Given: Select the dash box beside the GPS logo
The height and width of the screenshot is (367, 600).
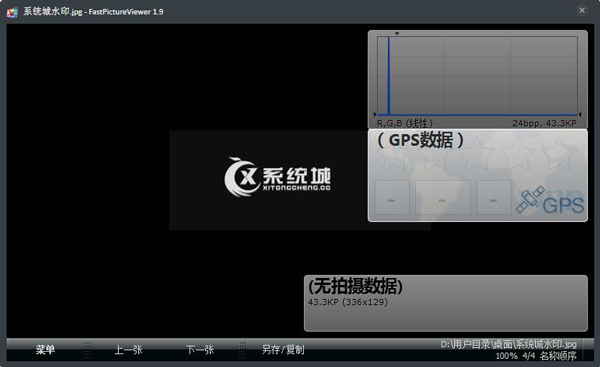Looking at the screenshot, I should tap(494, 197).
